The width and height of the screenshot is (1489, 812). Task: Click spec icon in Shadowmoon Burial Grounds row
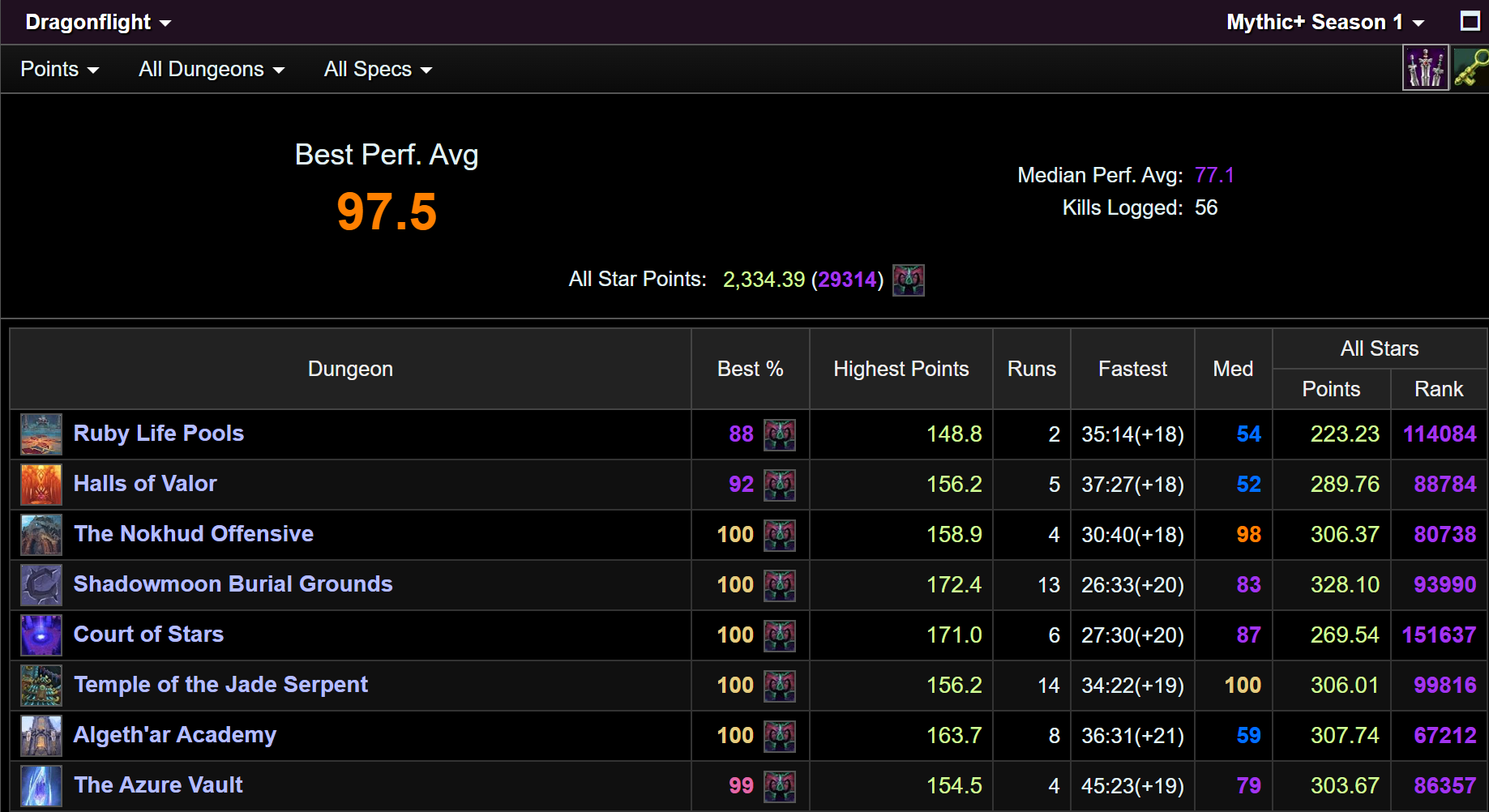[x=780, y=586]
